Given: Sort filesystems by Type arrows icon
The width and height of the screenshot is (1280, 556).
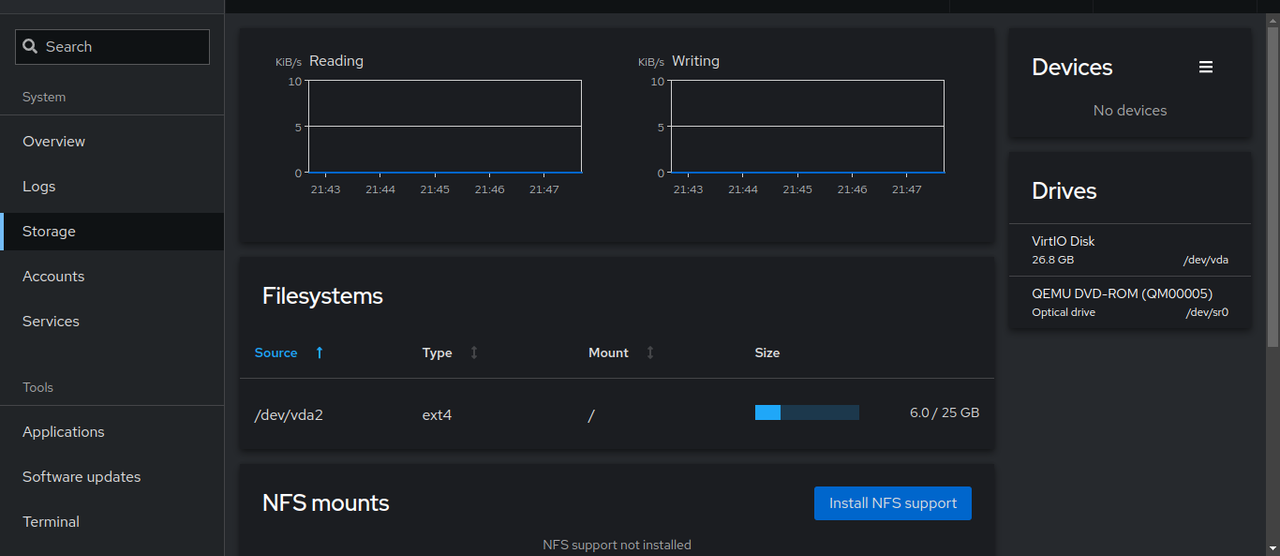Looking at the screenshot, I should coord(474,353).
